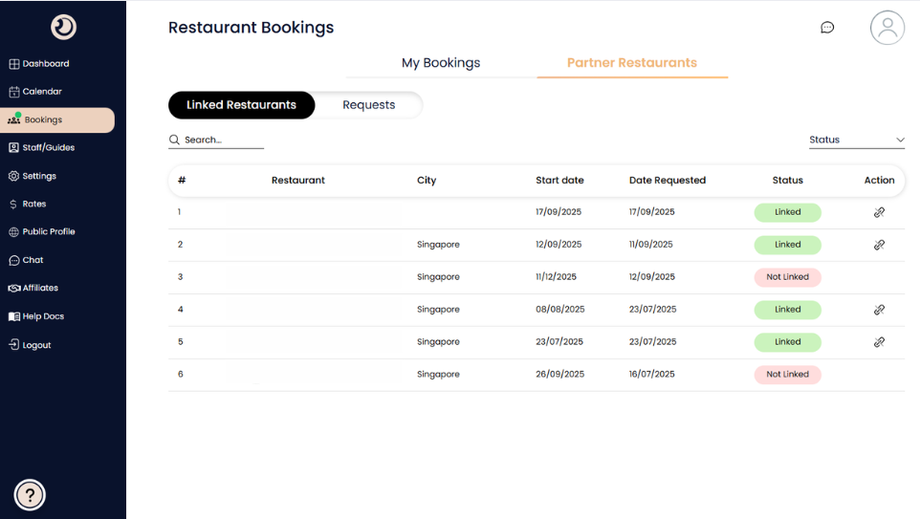Click Logout in the sidebar

point(36,345)
